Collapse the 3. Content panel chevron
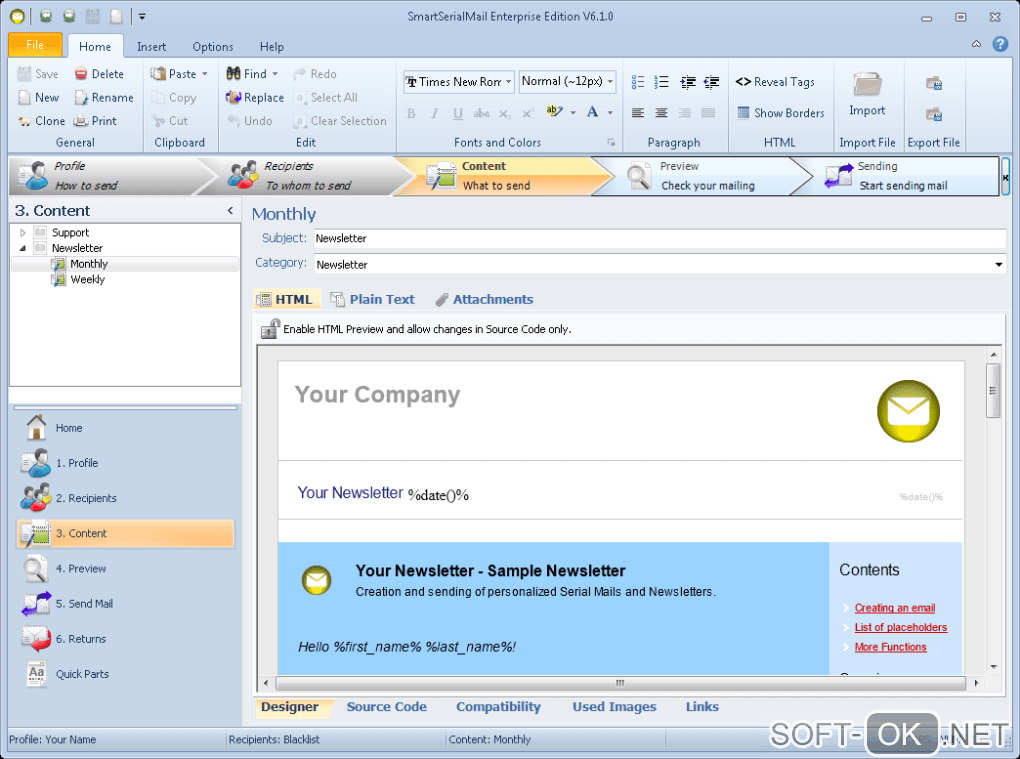The image size is (1020, 759). [x=230, y=210]
